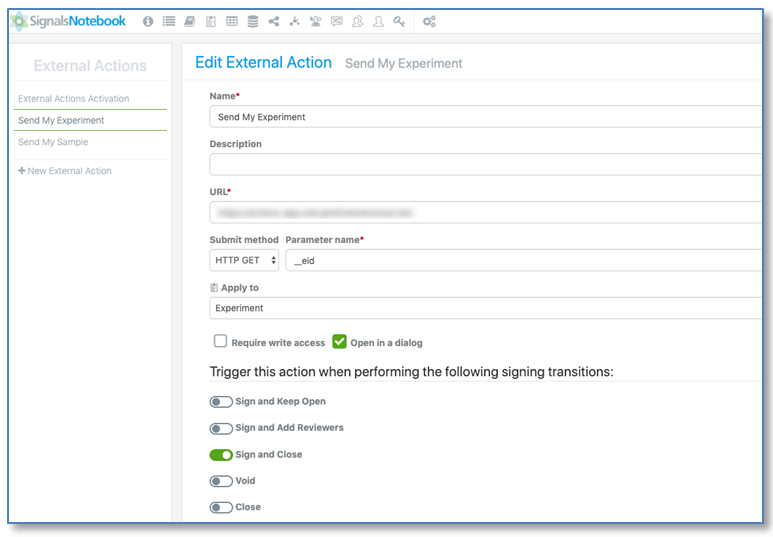Image resolution: width=773 pixels, height=537 pixels.
Task: Open the key icon in the toolbar
Action: point(399,21)
